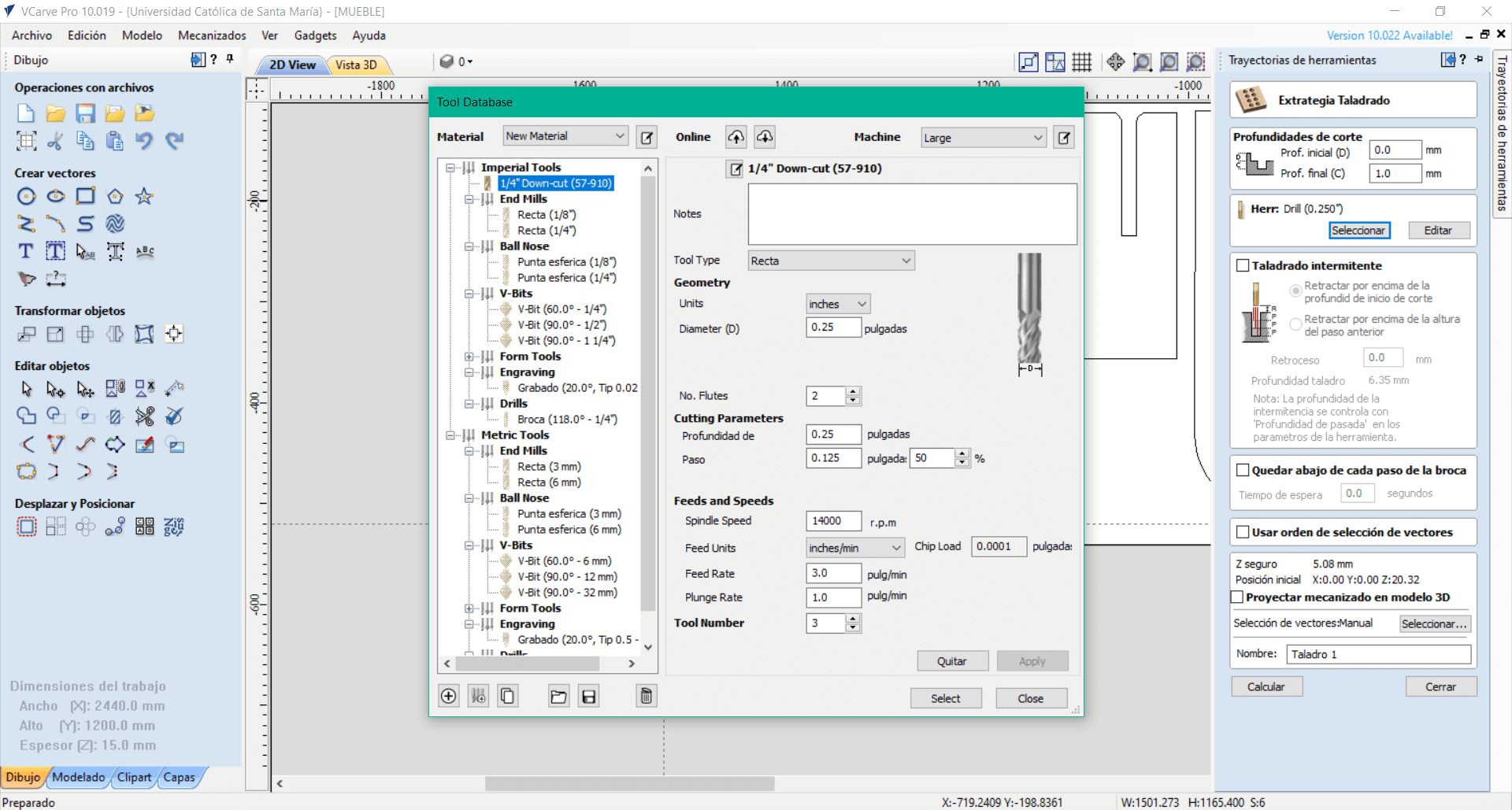1512x810 pixels.
Task: Collapse the Imperial Ball Nose group above Punta esferica (1/8")
Action: [469, 246]
